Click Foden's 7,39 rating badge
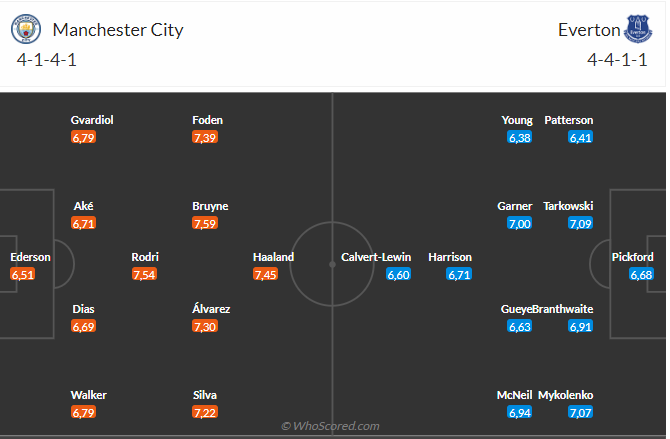Viewport: 670px width, 439px height. click(204, 137)
